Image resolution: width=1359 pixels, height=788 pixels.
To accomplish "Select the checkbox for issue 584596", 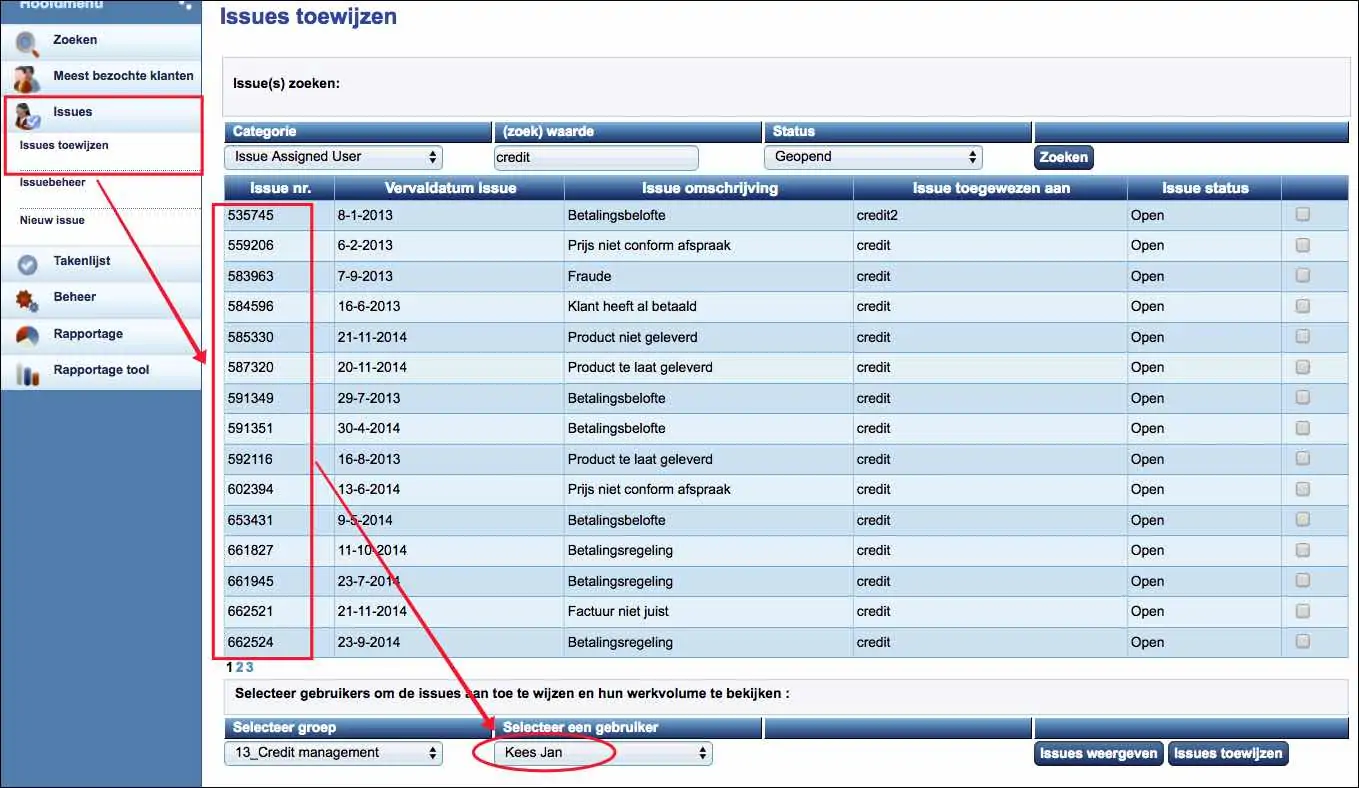I will pyautogui.click(x=1302, y=306).
